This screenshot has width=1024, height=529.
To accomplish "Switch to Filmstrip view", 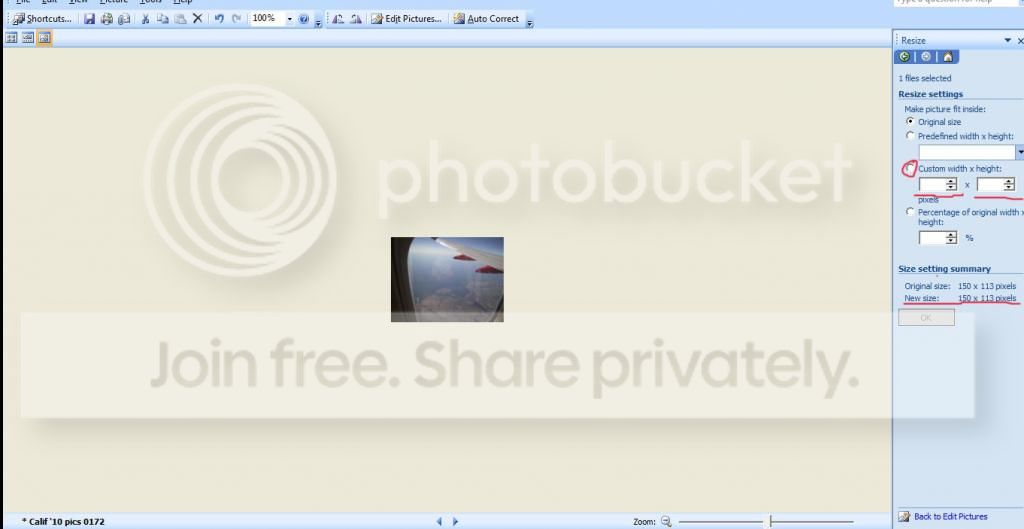I will [x=27, y=38].
